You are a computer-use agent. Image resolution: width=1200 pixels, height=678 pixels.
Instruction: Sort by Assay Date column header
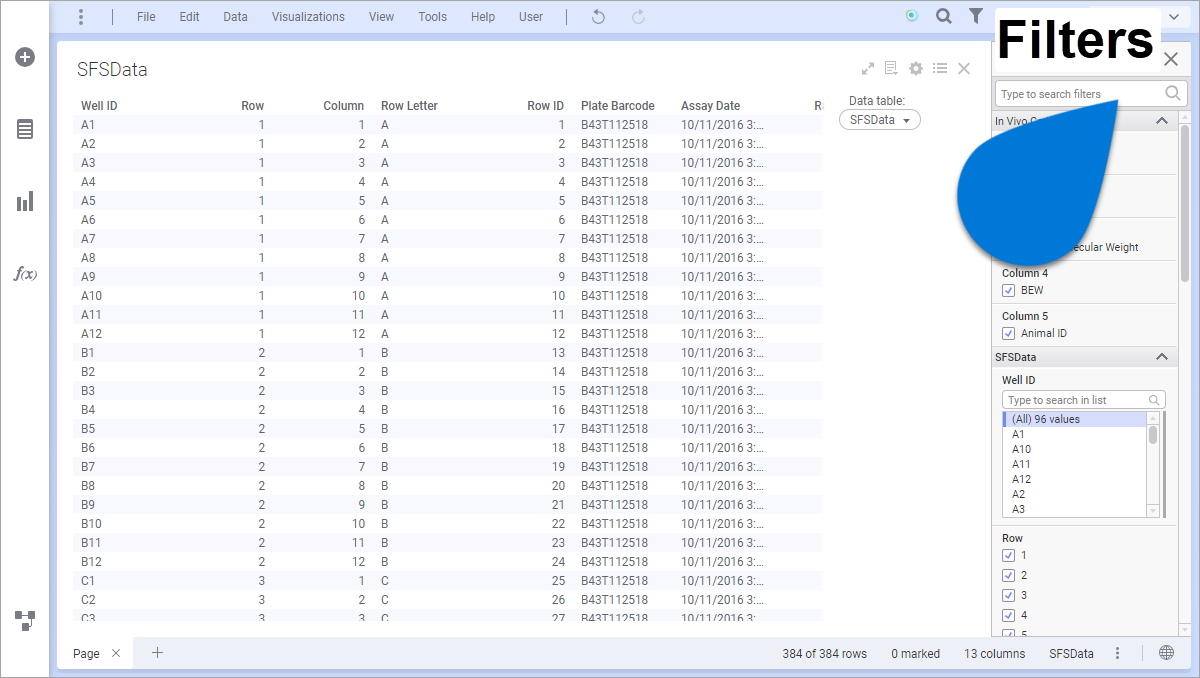(710, 105)
